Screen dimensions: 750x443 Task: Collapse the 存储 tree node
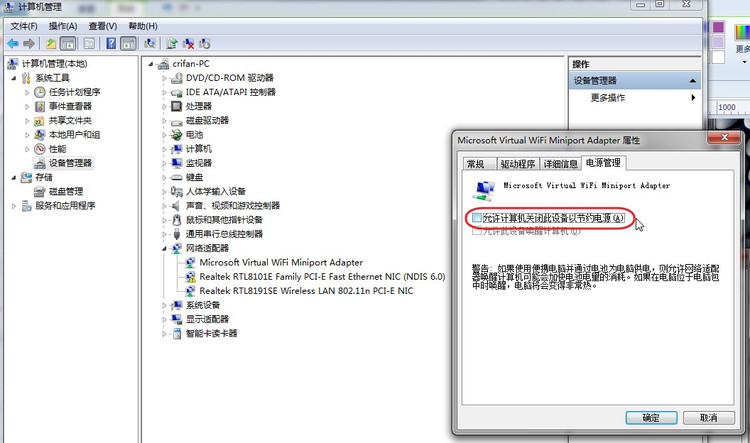click(x=13, y=177)
